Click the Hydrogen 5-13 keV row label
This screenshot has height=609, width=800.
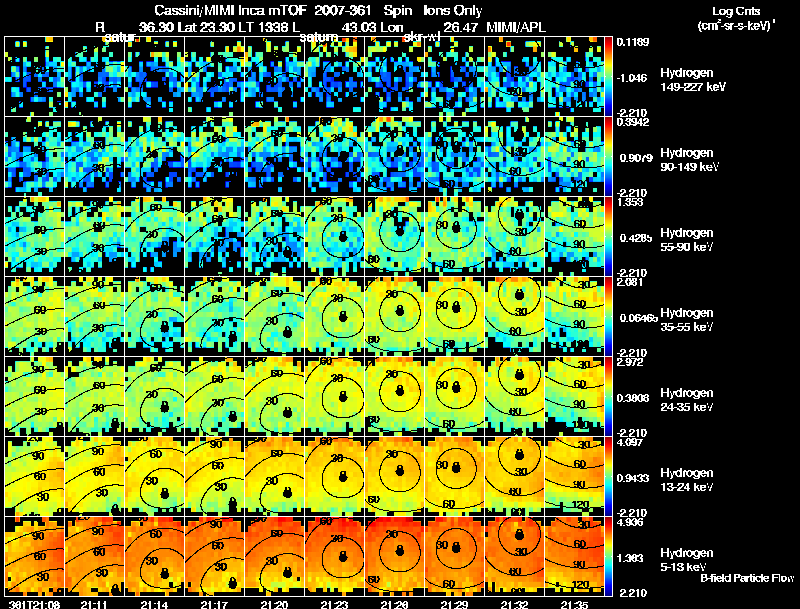[687, 560]
